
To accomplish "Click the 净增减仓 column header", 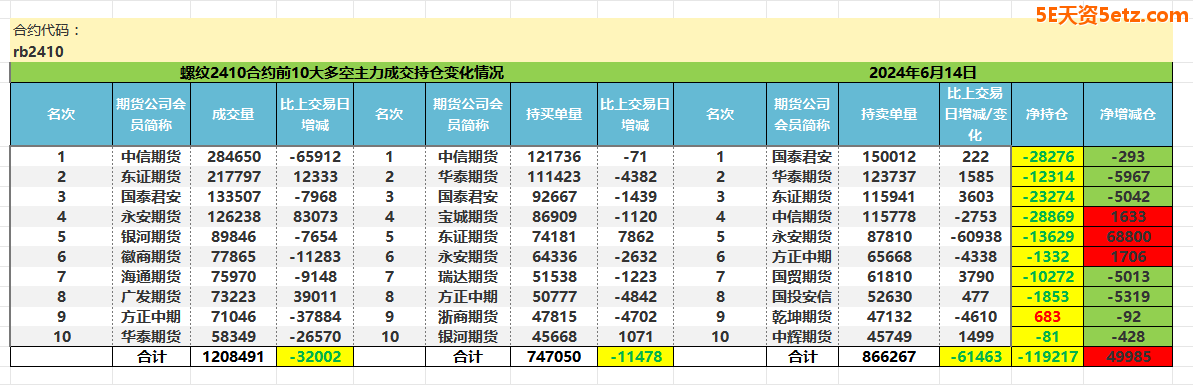I will point(1127,114).
